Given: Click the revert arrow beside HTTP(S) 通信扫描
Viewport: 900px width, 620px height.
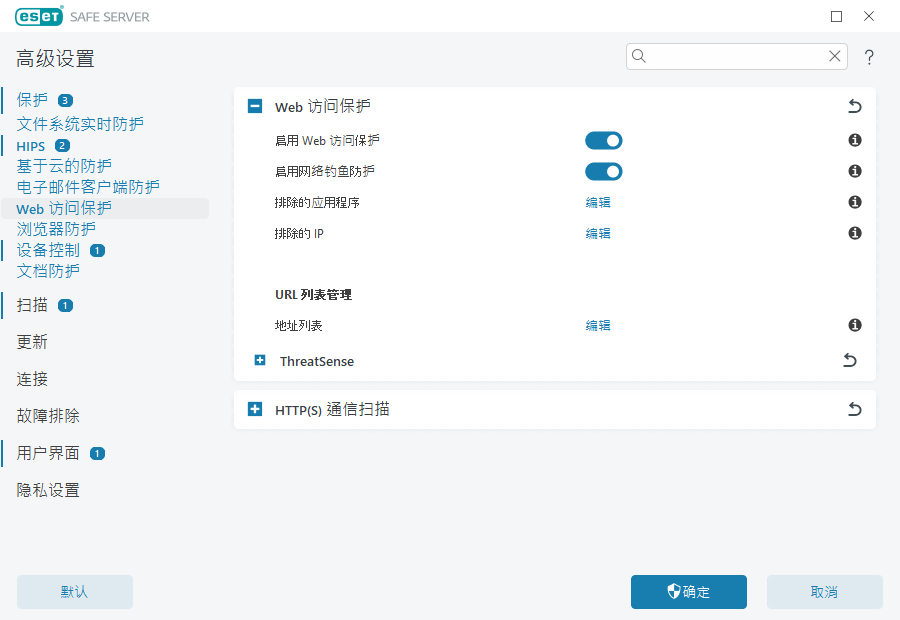Looking at the screenshot, I should (x=854, y=409).
